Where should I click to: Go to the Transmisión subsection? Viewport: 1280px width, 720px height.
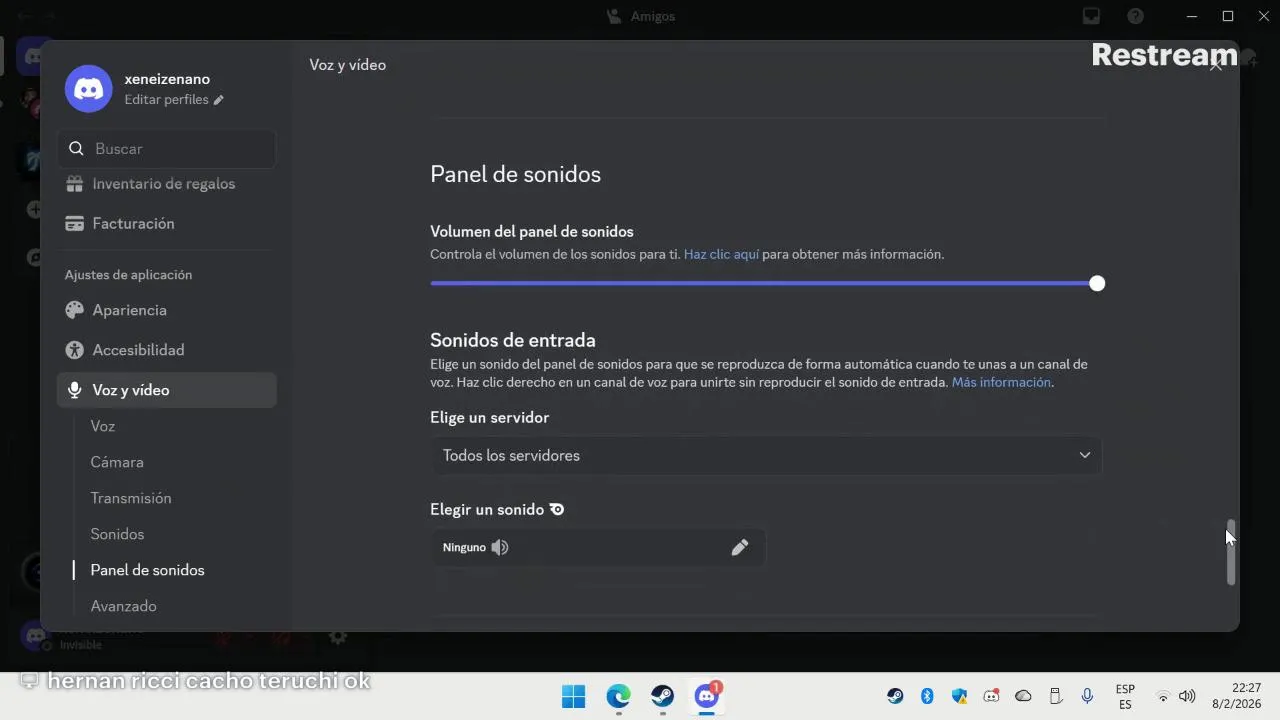(x=131, y=498)
